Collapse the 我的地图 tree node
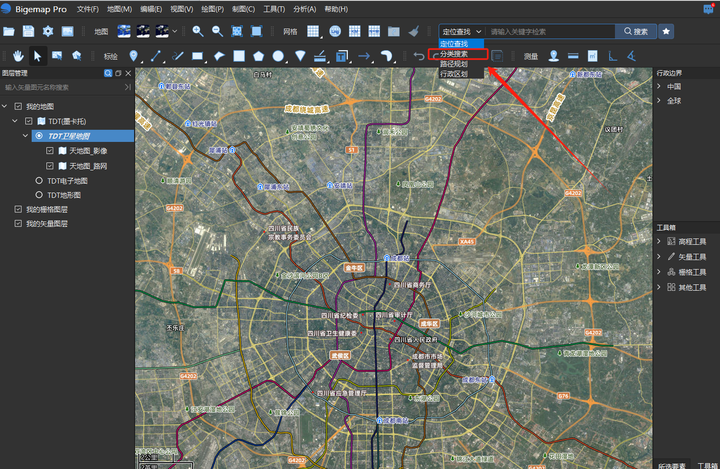Viewport: 720px width, 469px height. [x=5, y=107]
